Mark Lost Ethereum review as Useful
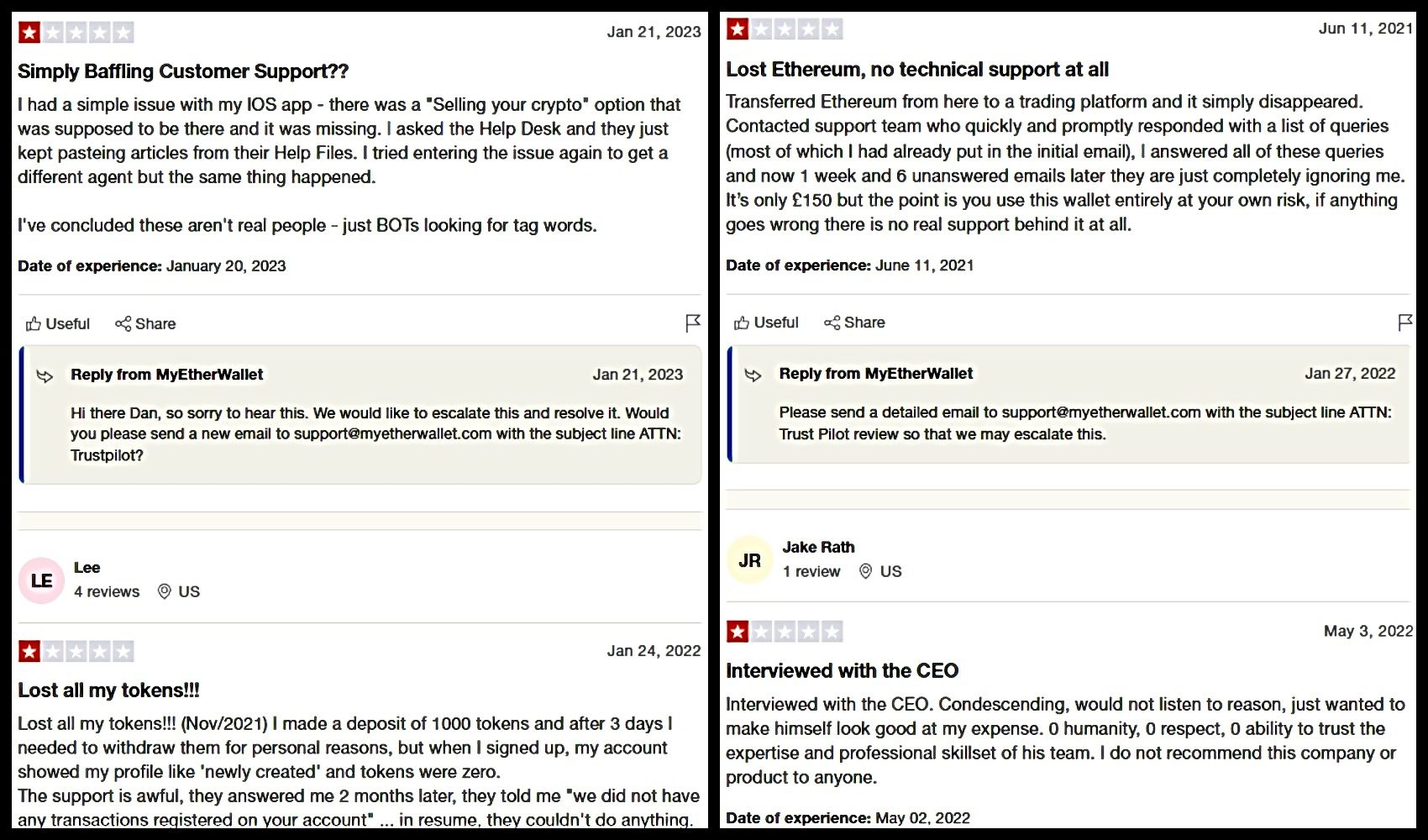1428x840 pixels. point(766,323)
